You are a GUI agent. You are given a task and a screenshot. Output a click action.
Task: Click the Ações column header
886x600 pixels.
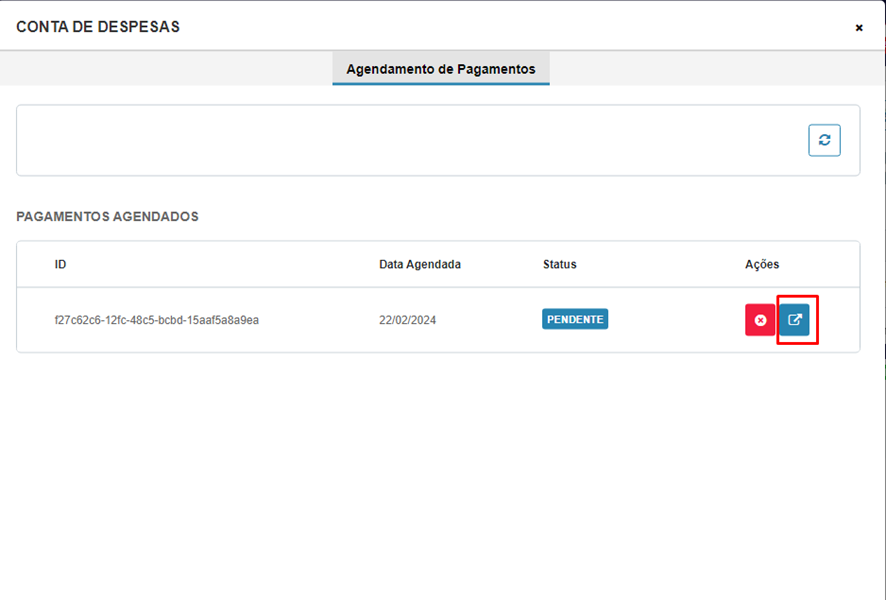(762, 264)
